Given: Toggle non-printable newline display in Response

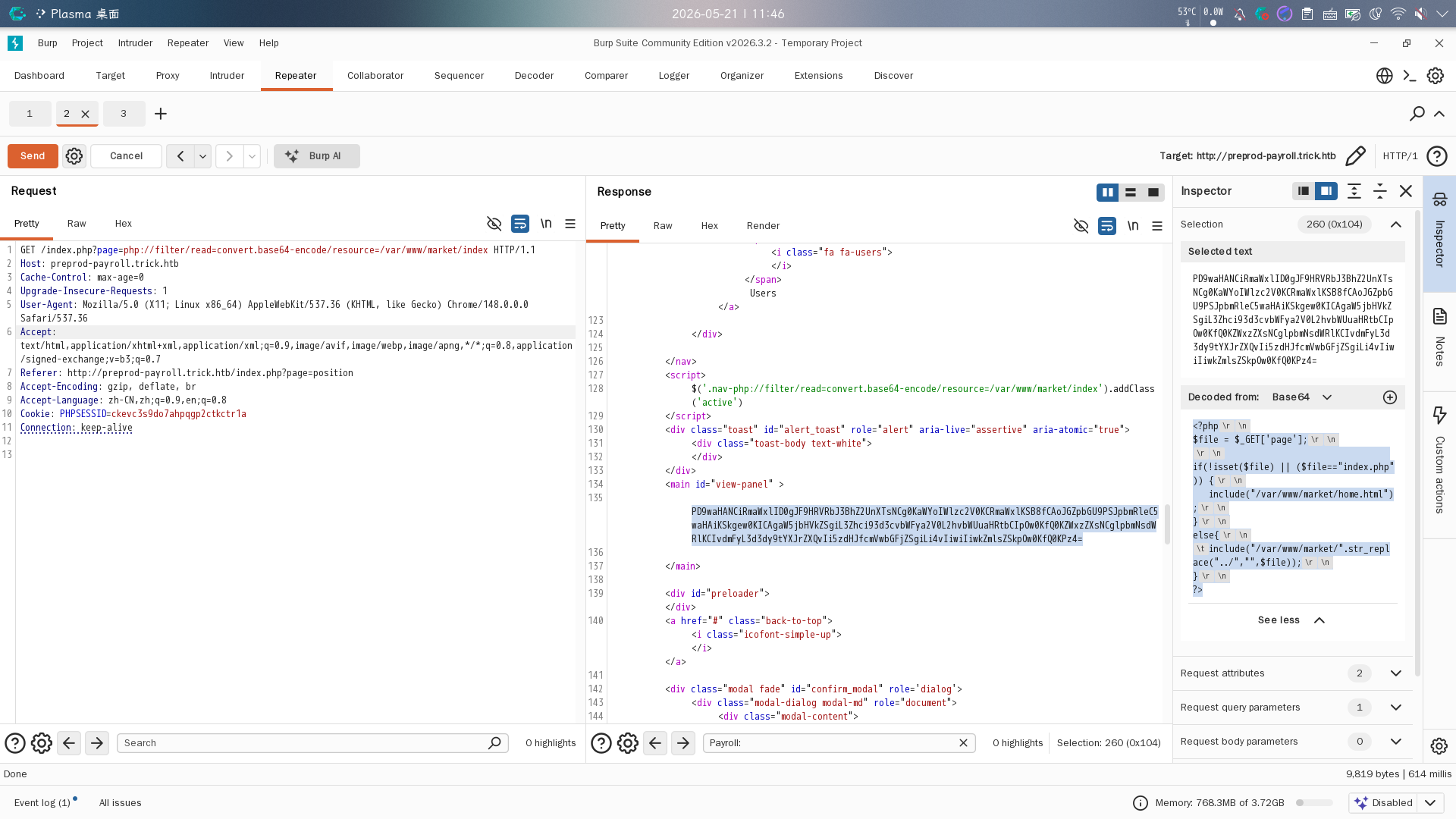Looking at the screenshot, I should pos(1133,226).
